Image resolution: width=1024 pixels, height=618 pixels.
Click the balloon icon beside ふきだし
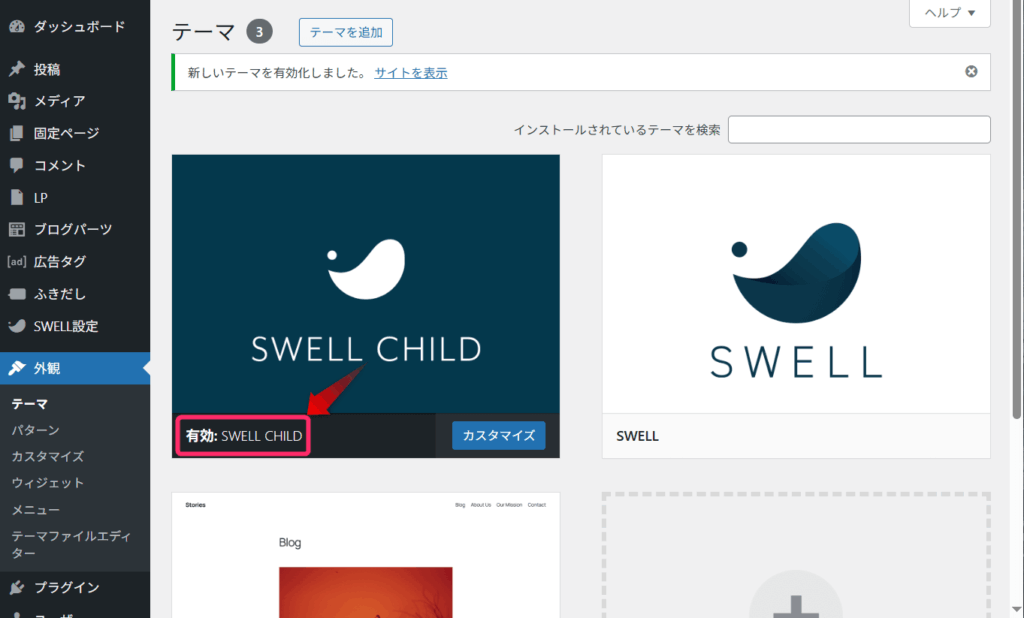point(17,294)
